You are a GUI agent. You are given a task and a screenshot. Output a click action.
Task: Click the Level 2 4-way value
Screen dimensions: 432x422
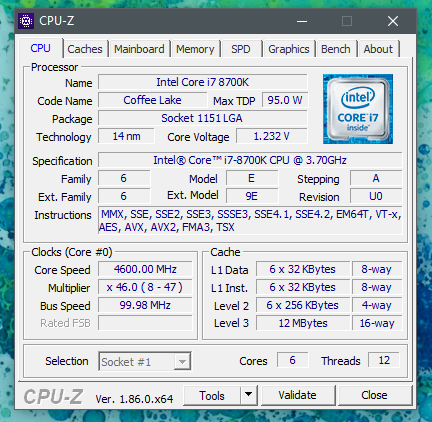377,305
